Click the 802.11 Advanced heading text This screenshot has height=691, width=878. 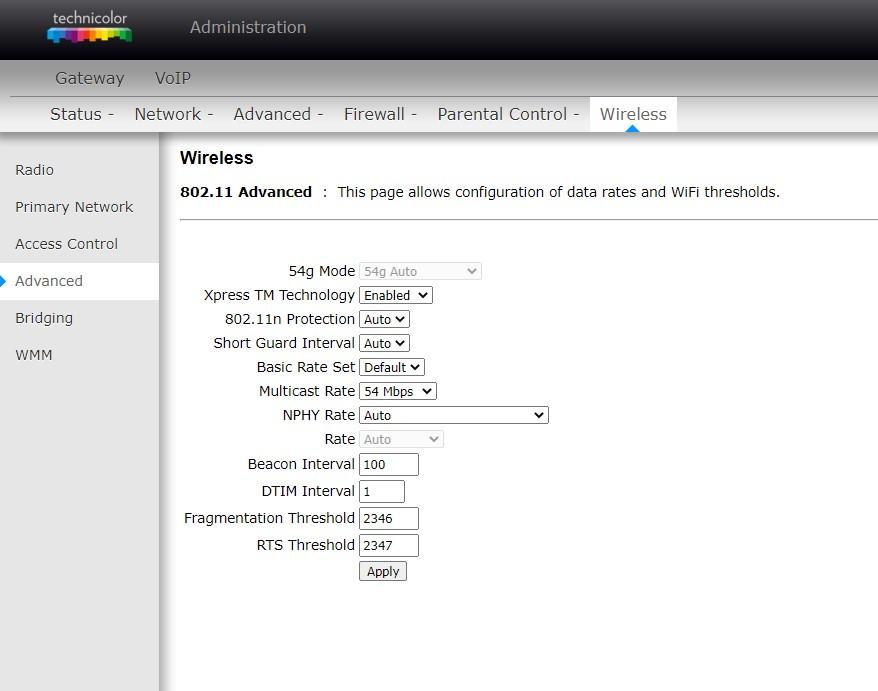(246, 192)
